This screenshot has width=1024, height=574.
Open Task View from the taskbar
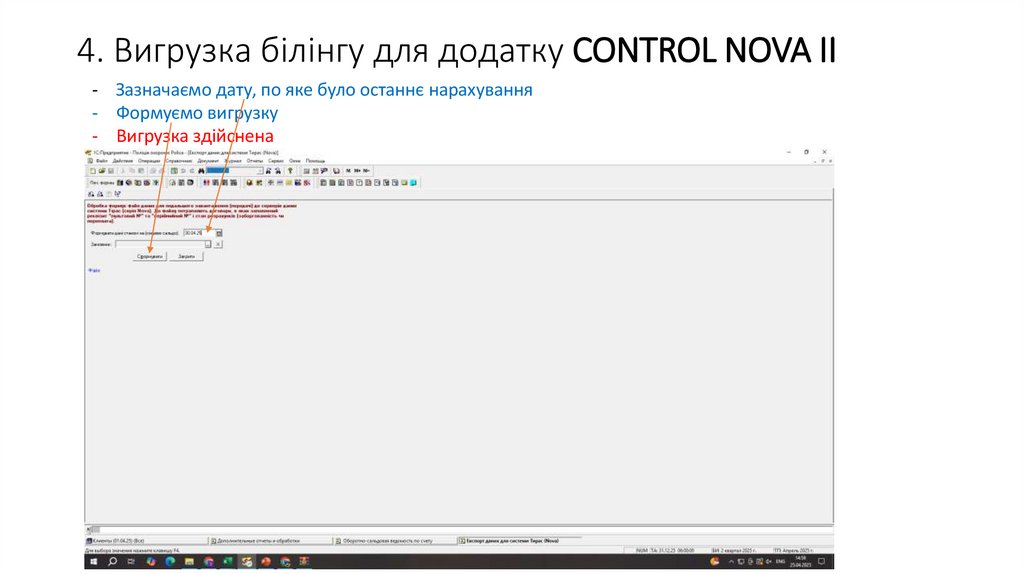click(x=131, y=561)
